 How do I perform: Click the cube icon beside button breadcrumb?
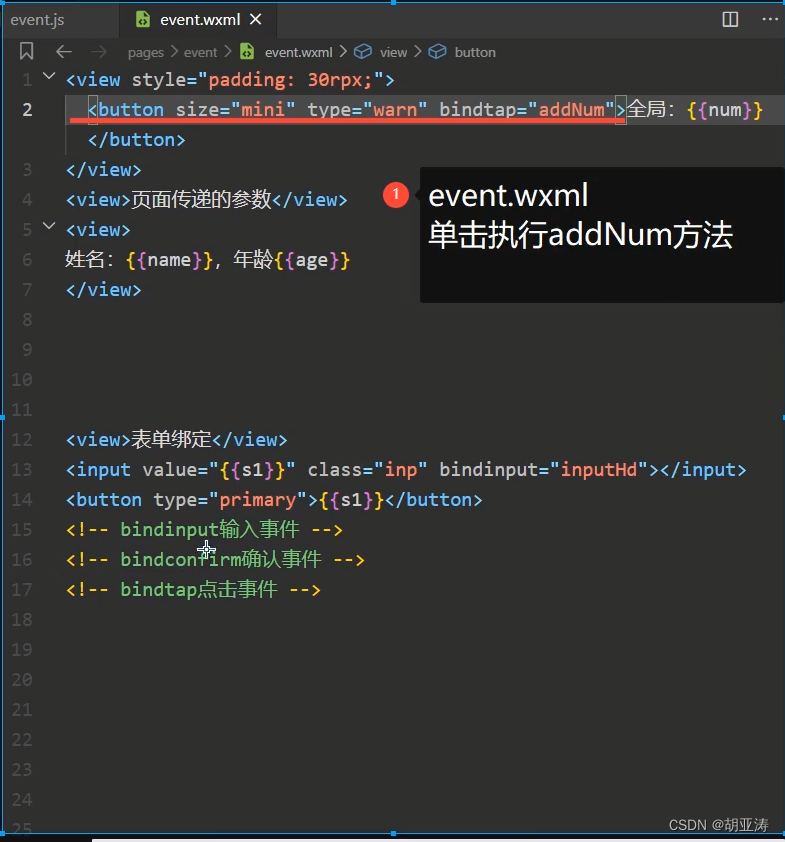[438, 52]
